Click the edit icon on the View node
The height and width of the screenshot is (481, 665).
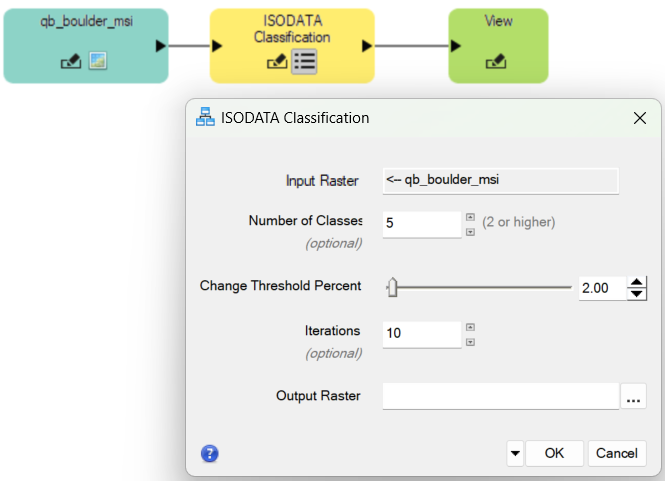point(497,62)
